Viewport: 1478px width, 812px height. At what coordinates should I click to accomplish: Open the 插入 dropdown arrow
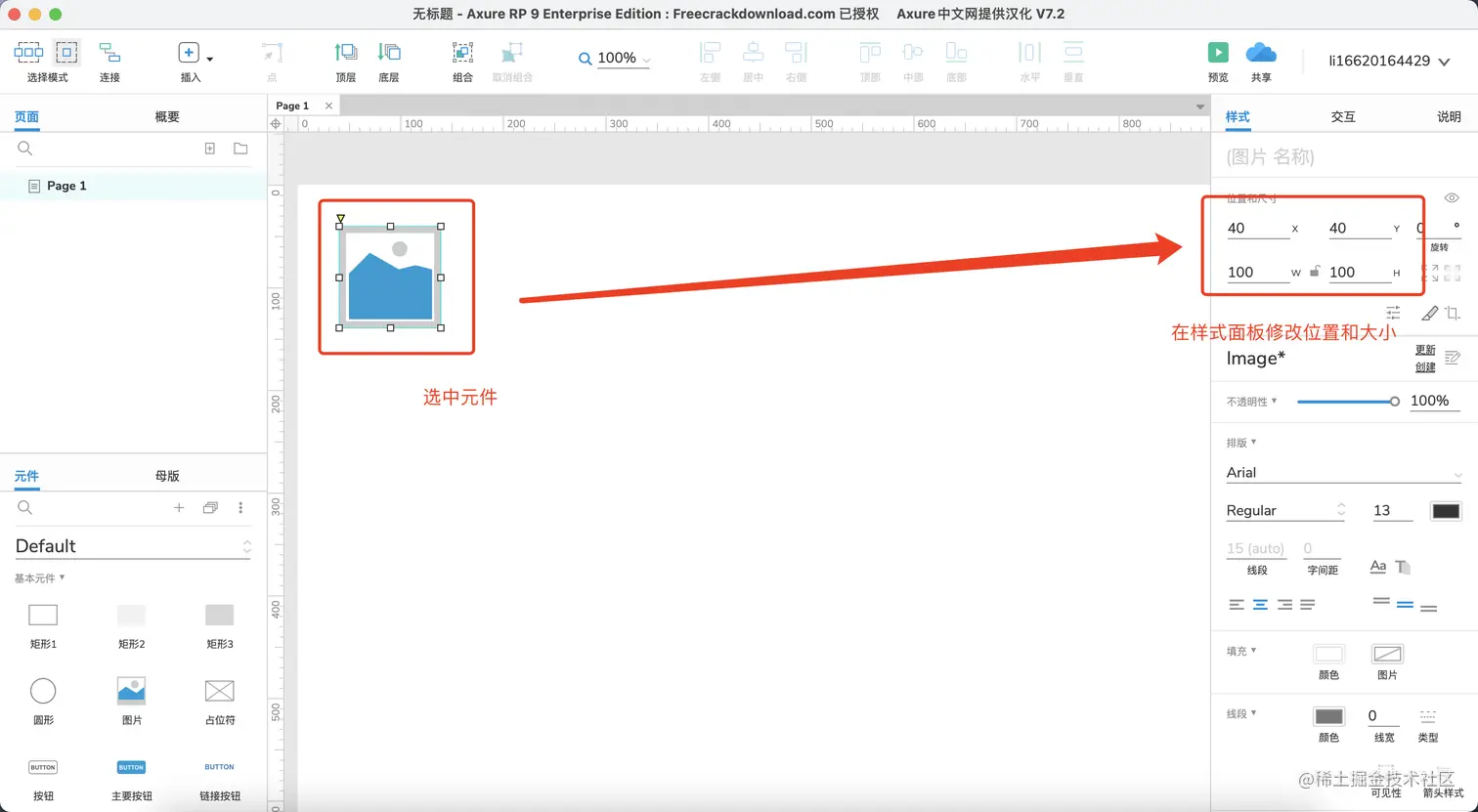tap(209, 59)
